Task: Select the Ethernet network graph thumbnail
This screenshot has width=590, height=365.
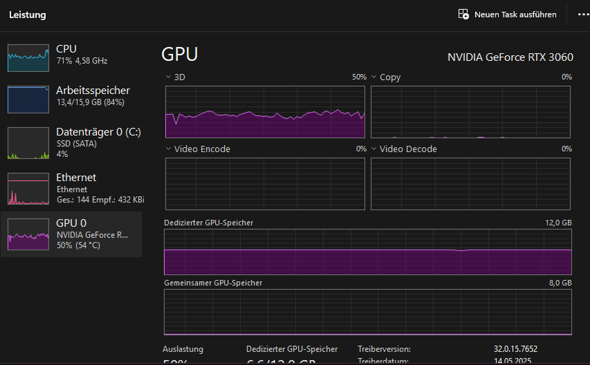Action: tap(28, 189)
